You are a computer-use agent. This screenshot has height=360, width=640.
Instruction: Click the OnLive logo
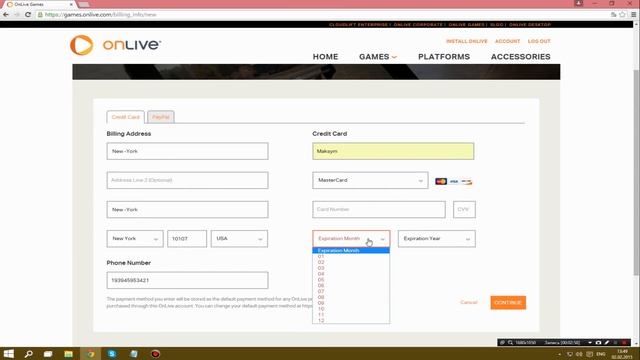tap(116, 45)
